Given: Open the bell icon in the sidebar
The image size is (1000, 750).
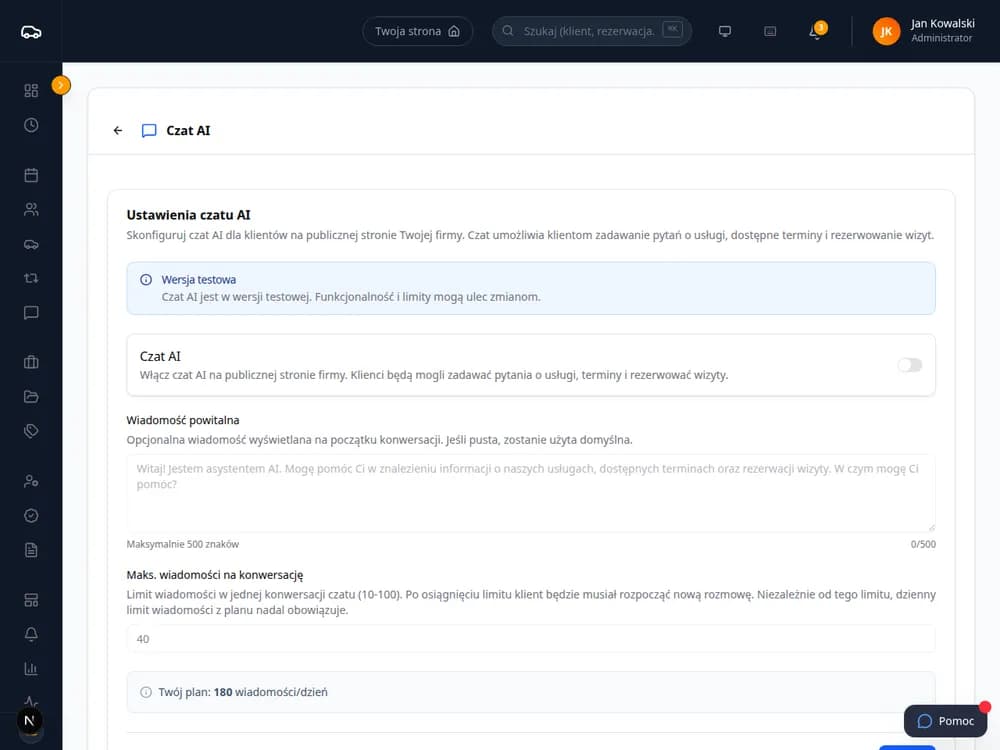Looking at the screenshot, I should [x=31, y=635].
